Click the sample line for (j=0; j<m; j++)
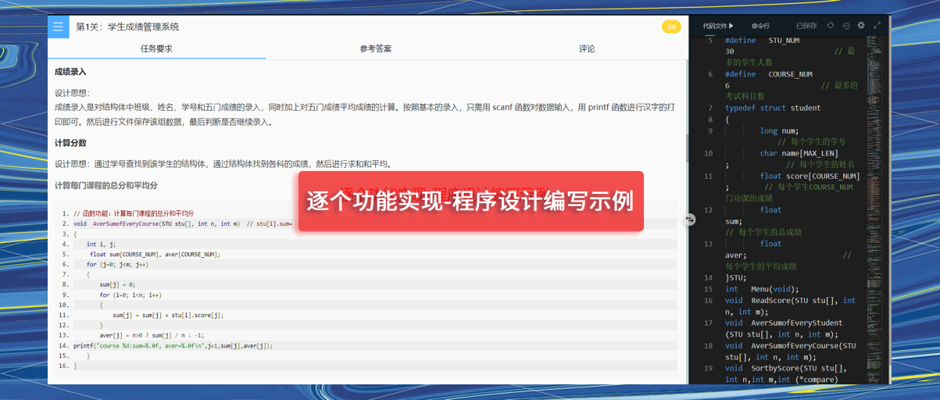 click(117, 264)
